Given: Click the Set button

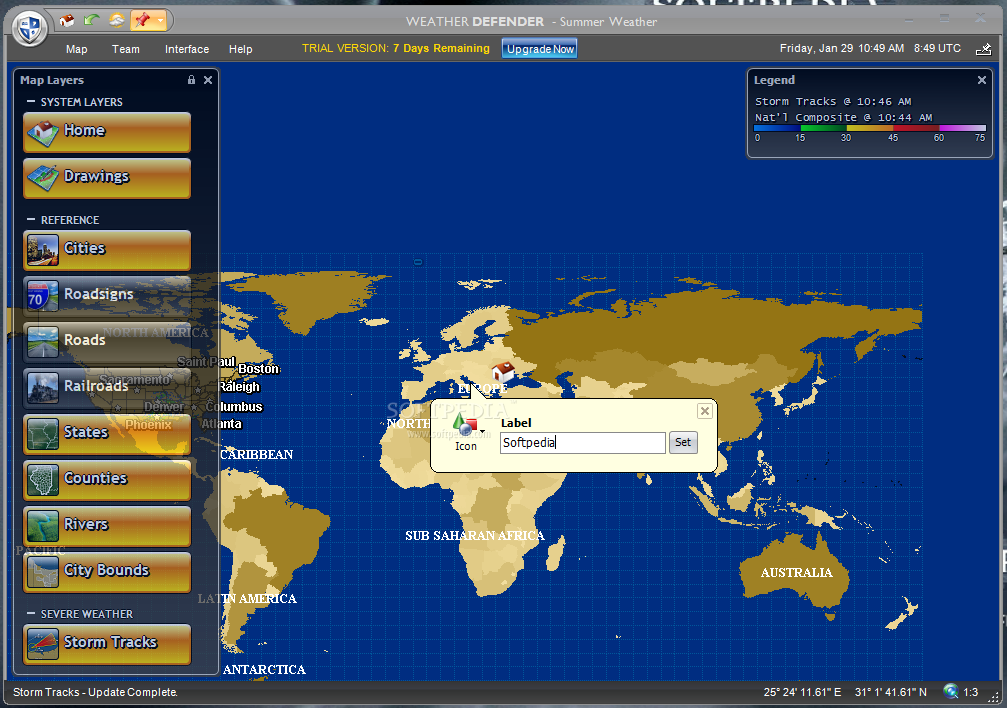Looking at the screenshot, I should coord(683,442).
